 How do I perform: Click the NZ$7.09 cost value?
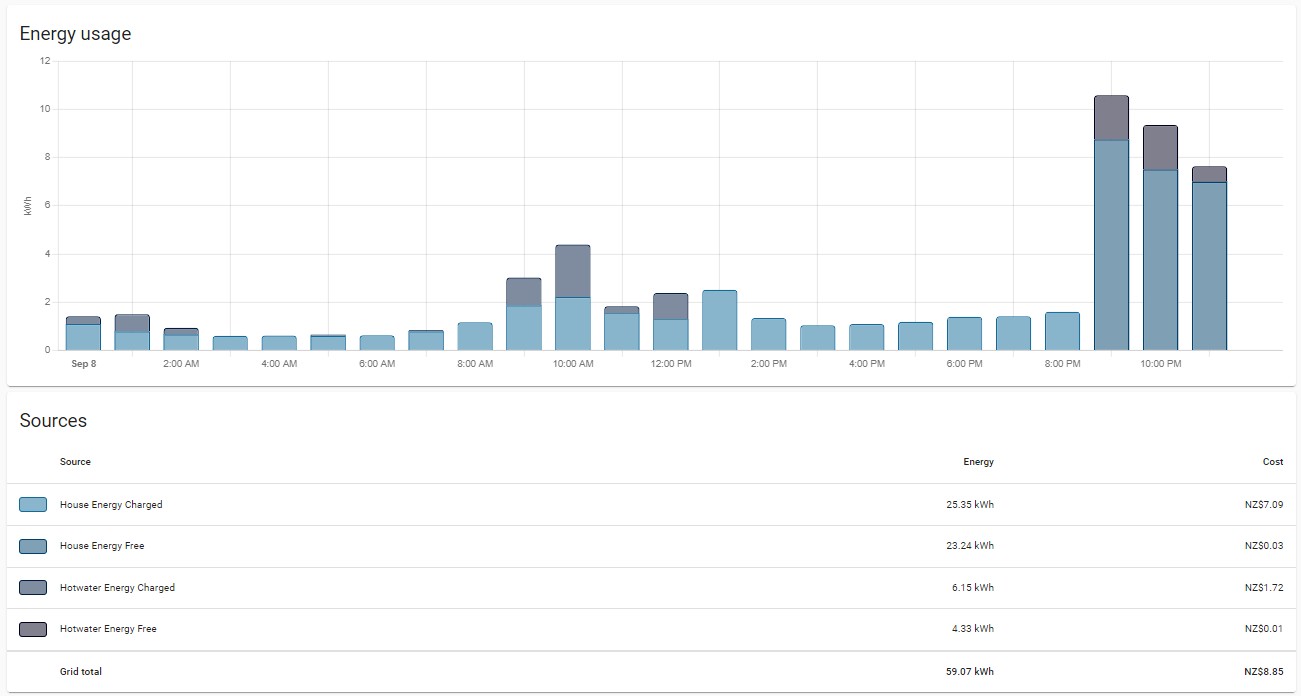(x=1263, y=505)
